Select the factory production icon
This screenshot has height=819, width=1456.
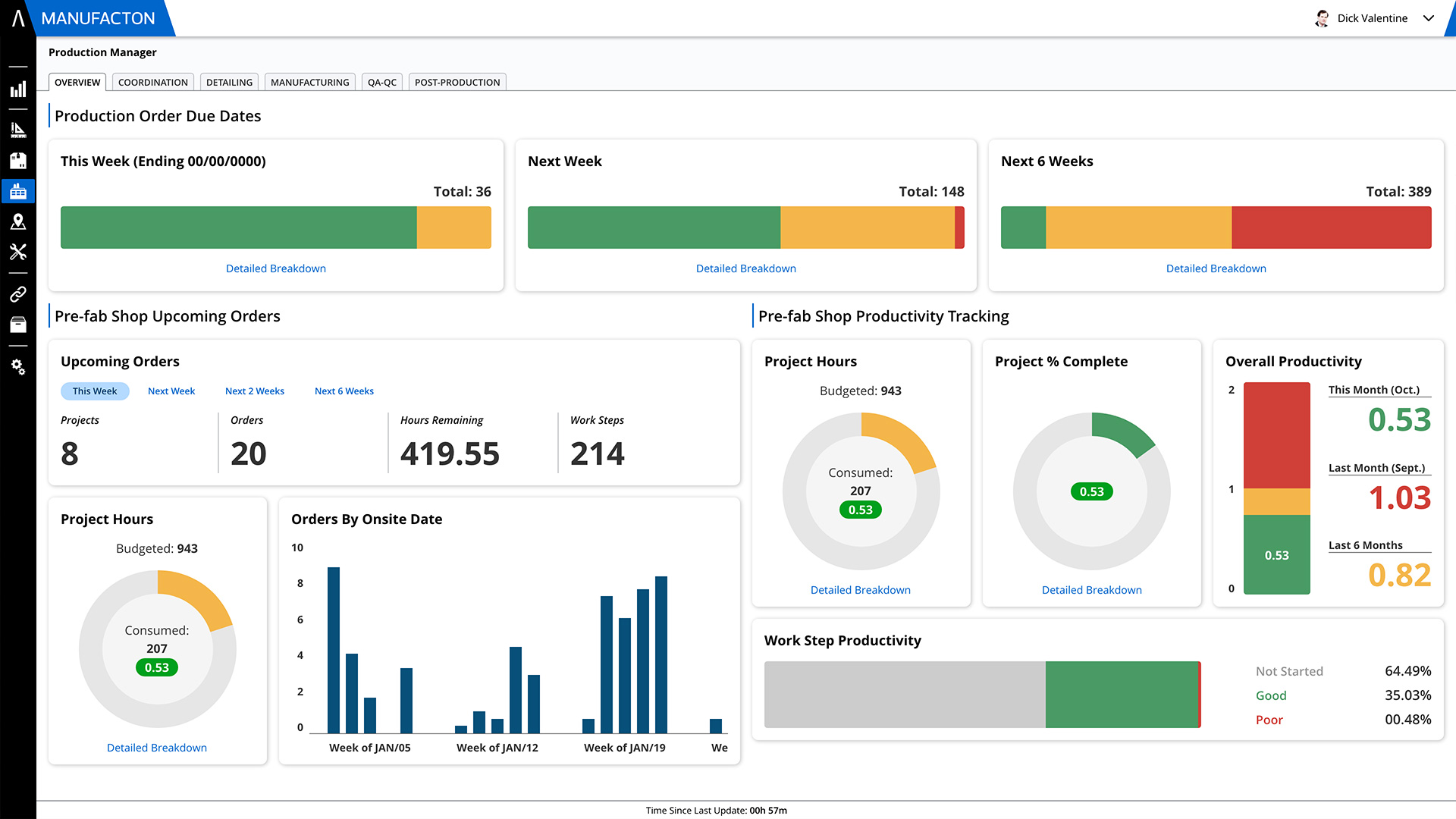tap(18, 191)
